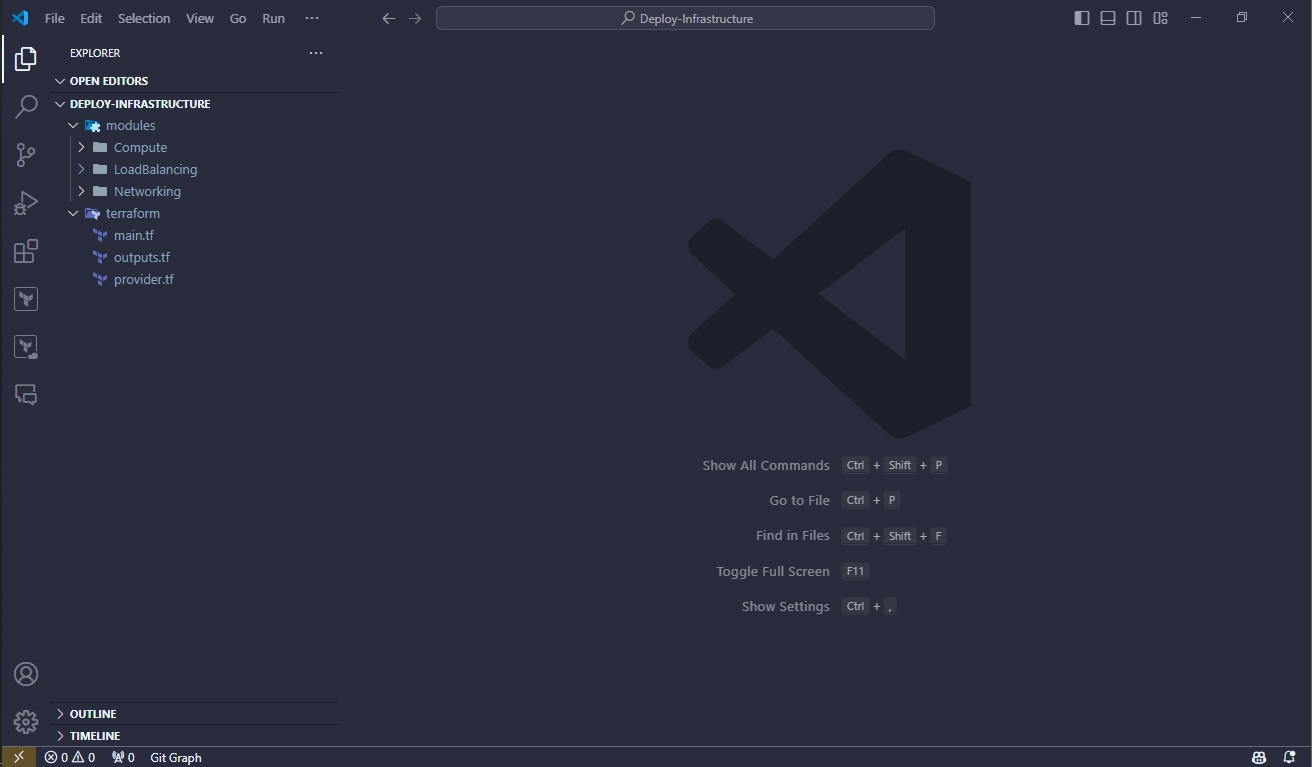Select the Networking folder name

coord(147,191)
